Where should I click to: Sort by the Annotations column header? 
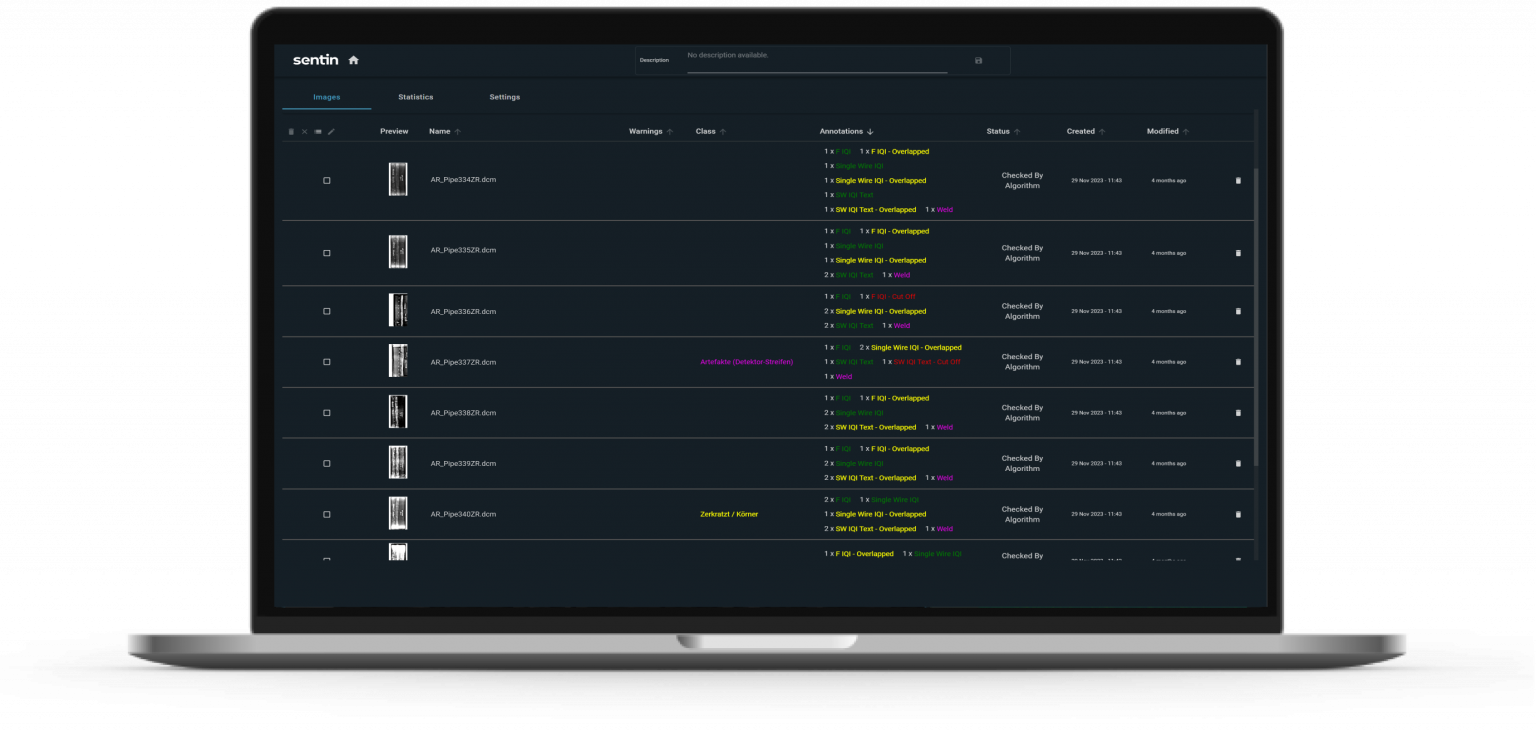click(x=841, y=131)
